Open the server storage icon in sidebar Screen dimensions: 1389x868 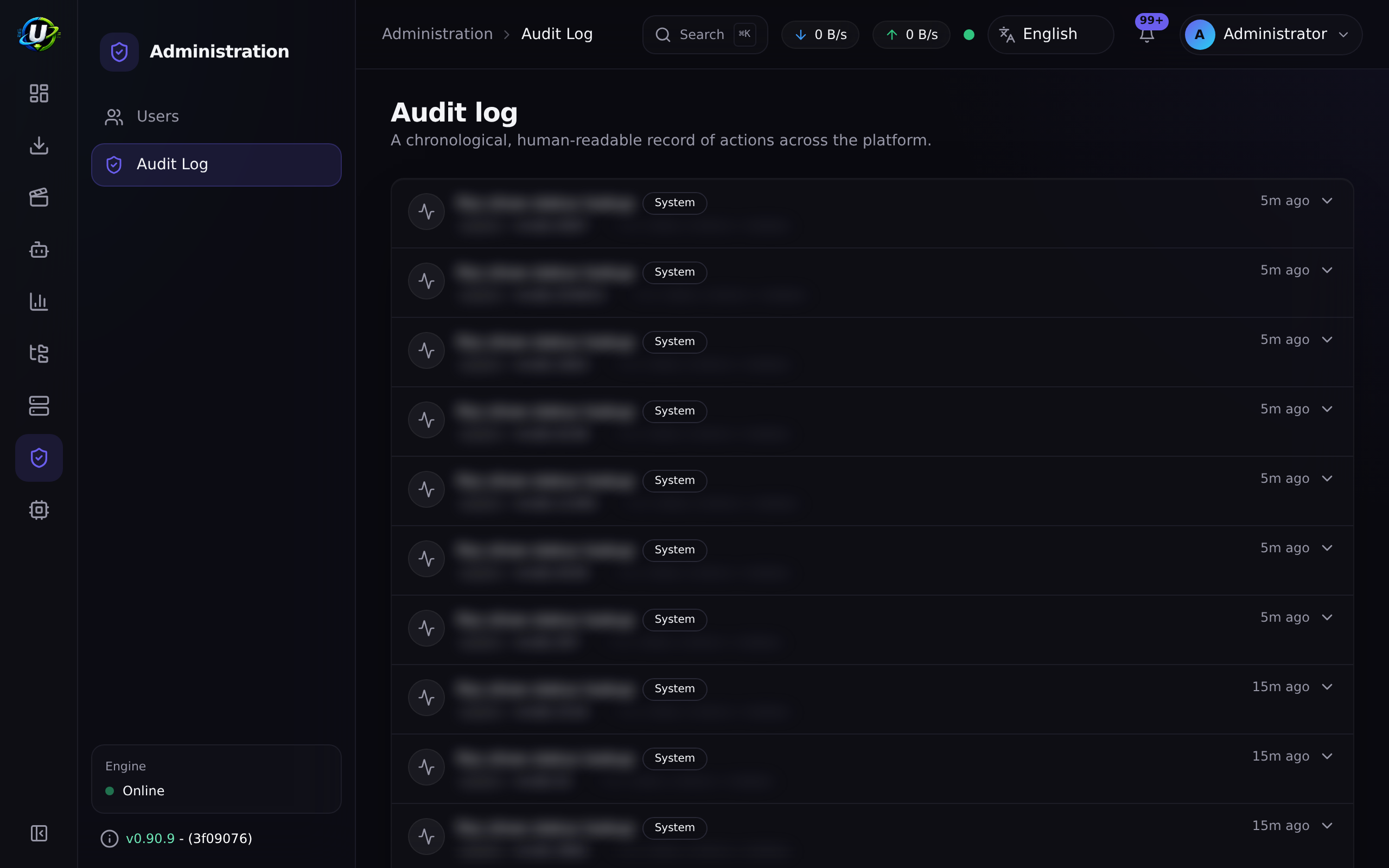coord(39,406)
